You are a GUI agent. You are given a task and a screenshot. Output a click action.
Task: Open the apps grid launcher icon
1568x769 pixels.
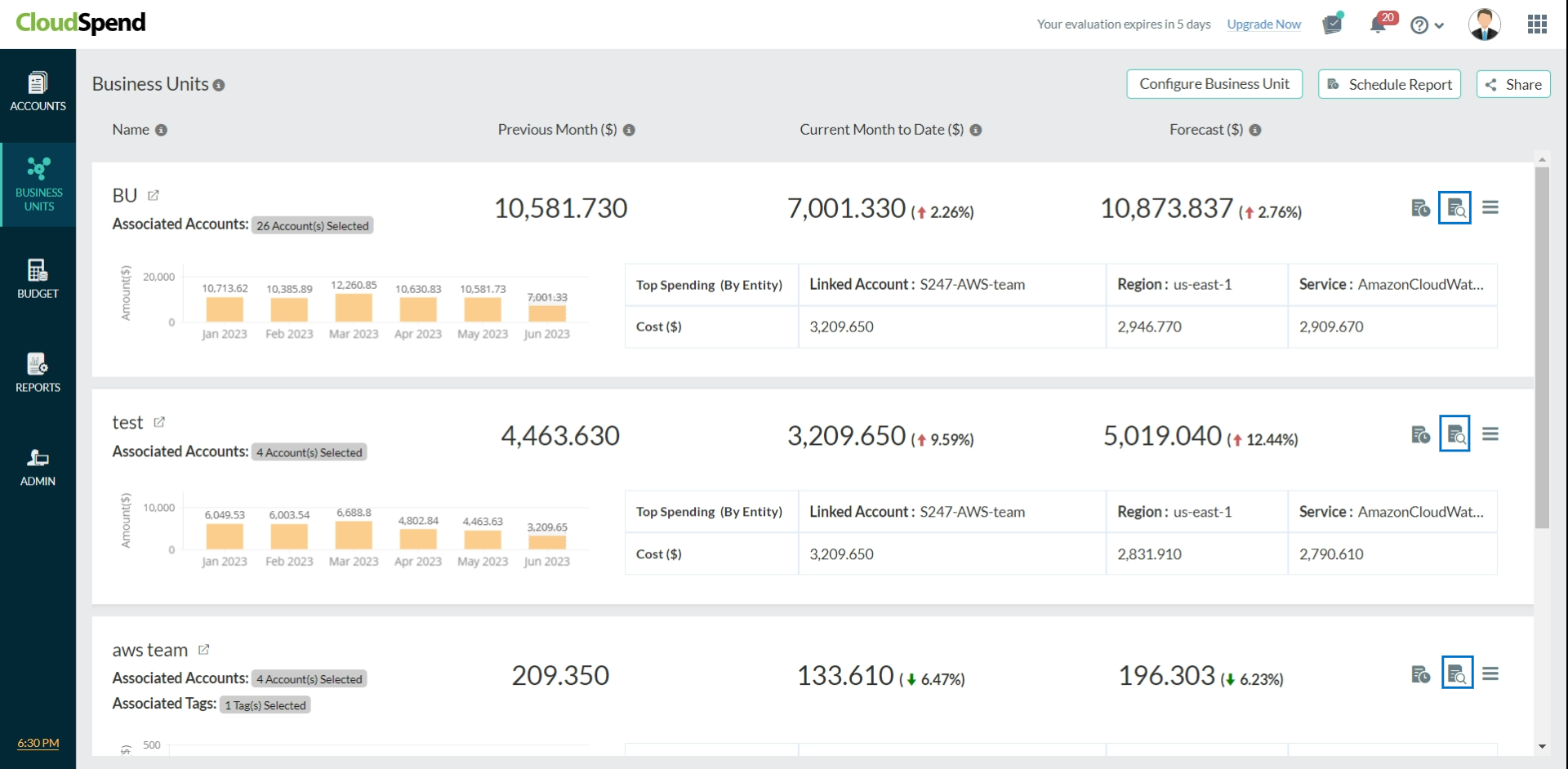pyautogui.click(x=1537, y=24)
